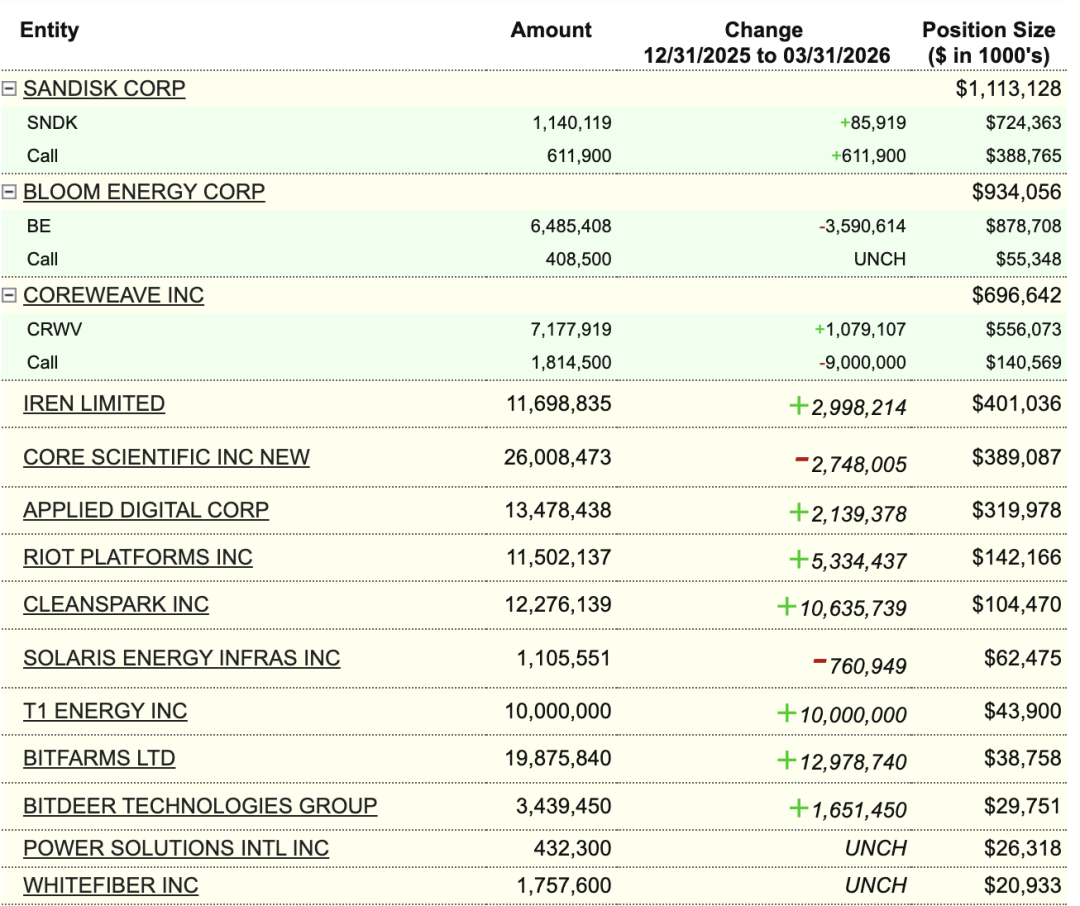Collapse the BLOOM ENERGY CORP group

coord(9,192)
